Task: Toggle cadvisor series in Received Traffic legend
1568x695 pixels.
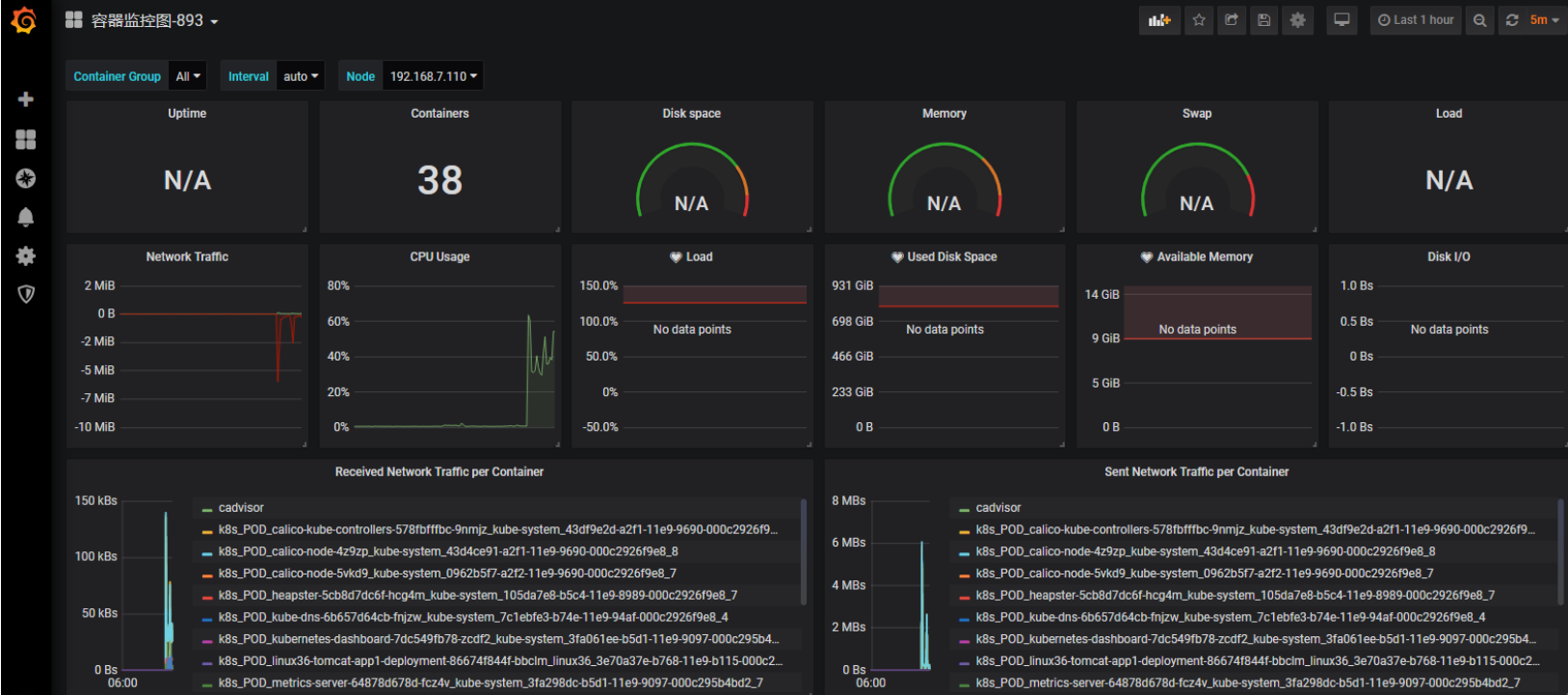Action: pyautogui.click(x=241, y=508)
